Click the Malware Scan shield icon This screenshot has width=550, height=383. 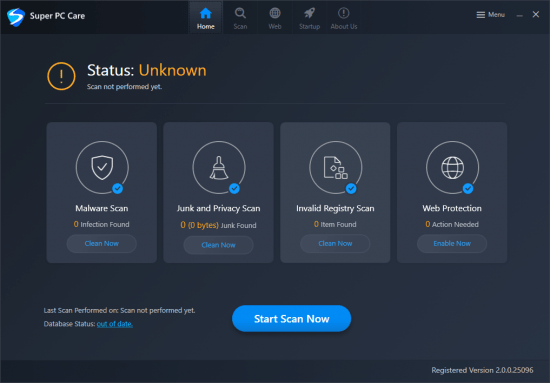click(x=102, y=167)
